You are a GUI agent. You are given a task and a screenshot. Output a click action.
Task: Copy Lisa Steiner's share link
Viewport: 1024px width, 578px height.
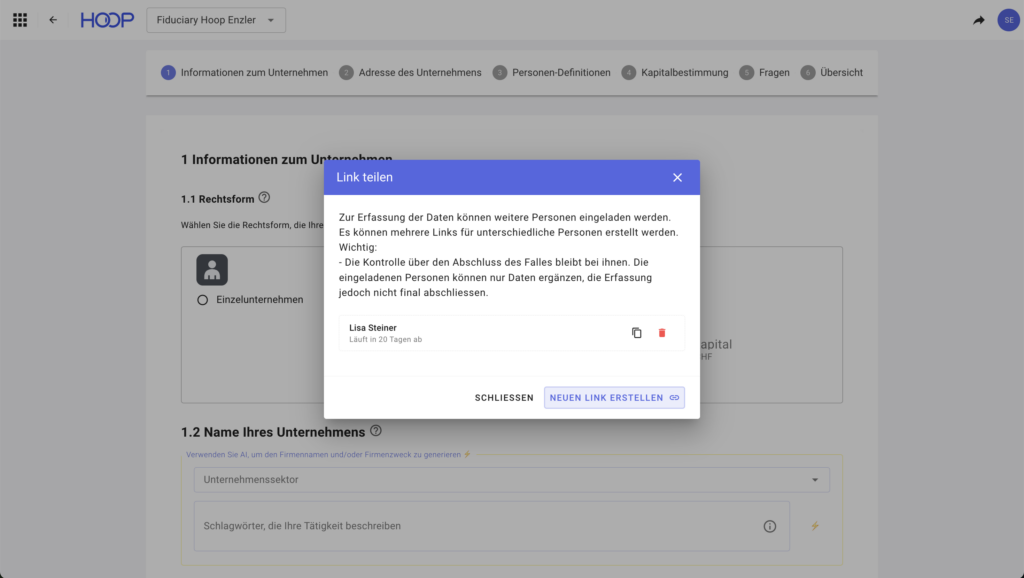click(x=637, y=333)
